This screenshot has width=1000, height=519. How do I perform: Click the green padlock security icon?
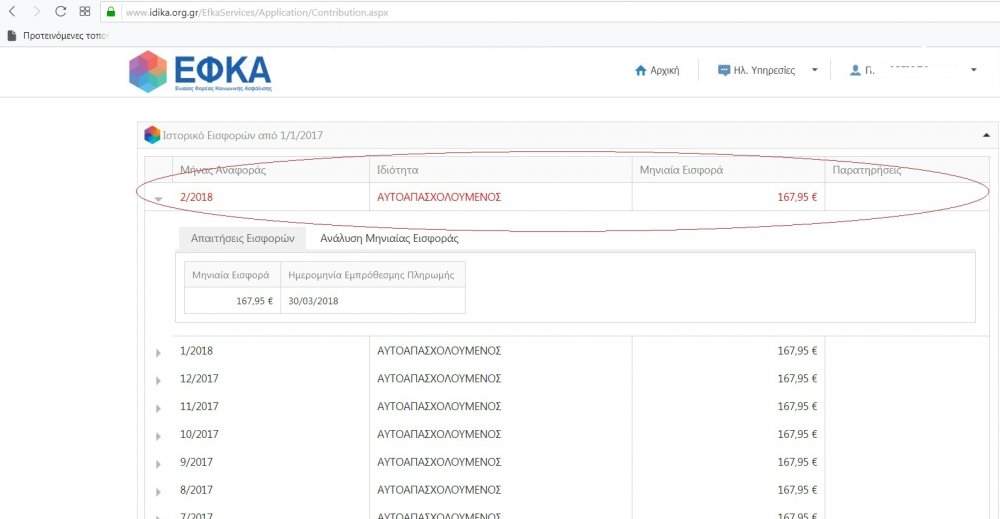(x=111, y=13)
